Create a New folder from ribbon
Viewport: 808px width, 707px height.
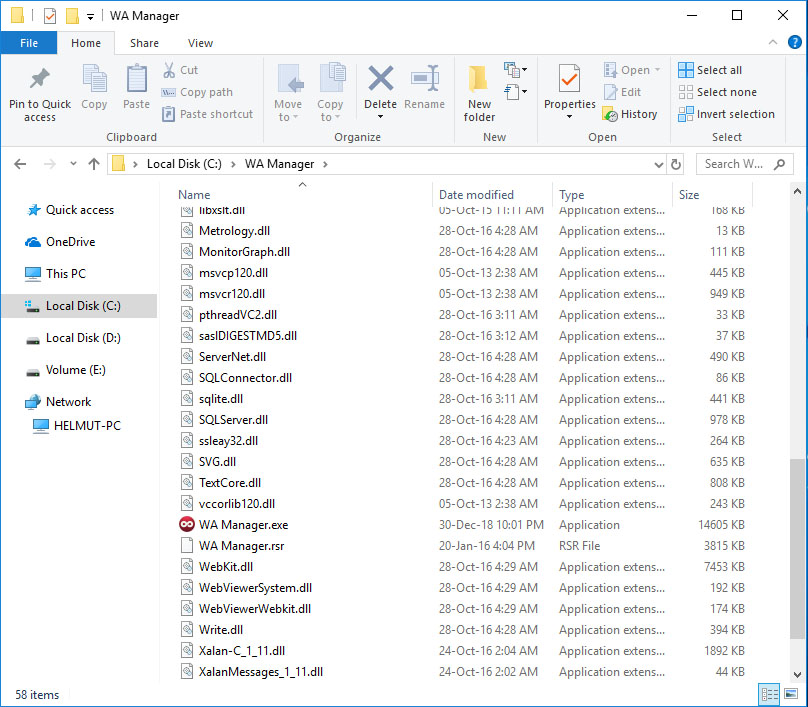[479, 94]
